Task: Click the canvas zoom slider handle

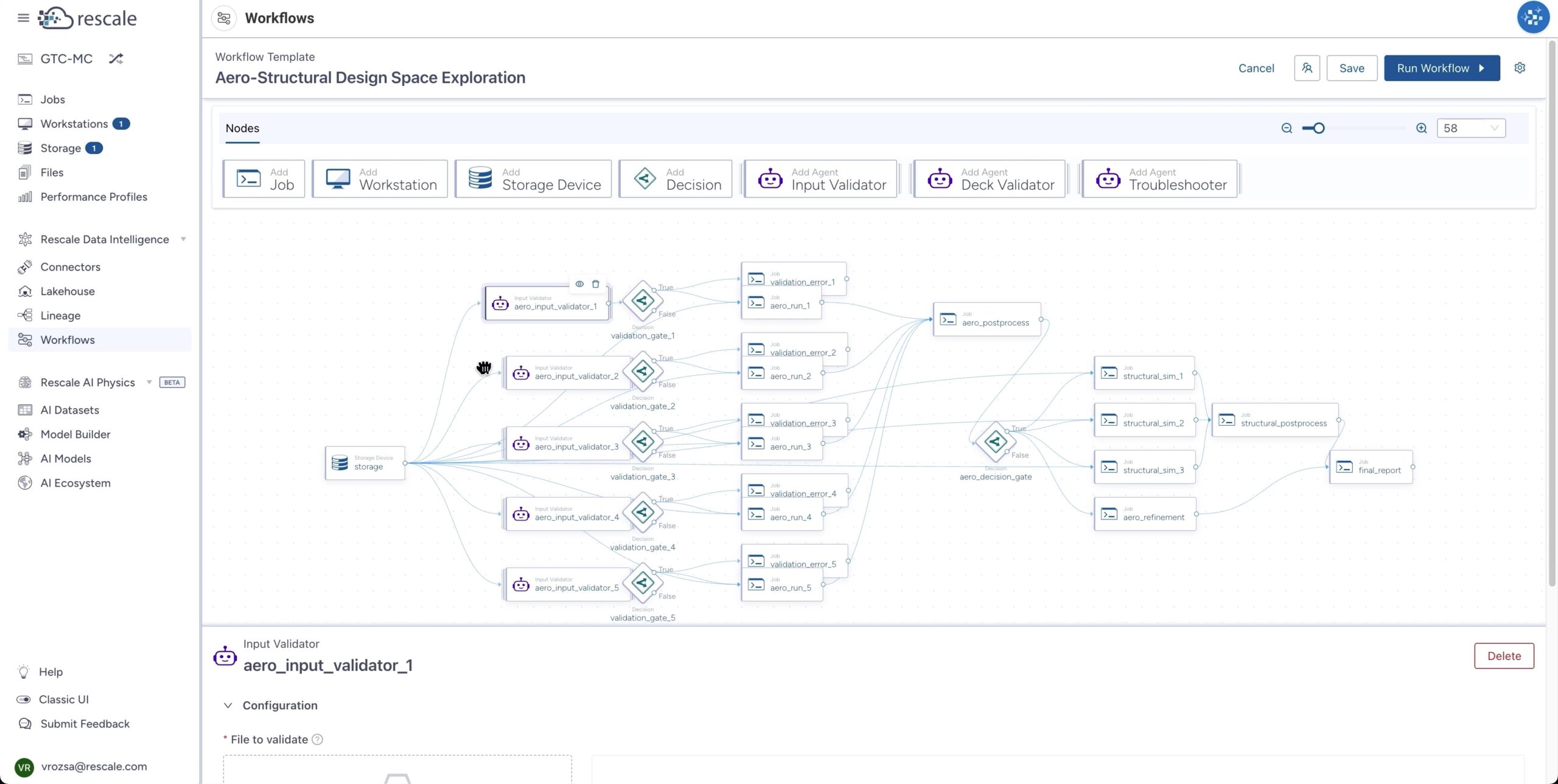Action: tap(1319, 128)
